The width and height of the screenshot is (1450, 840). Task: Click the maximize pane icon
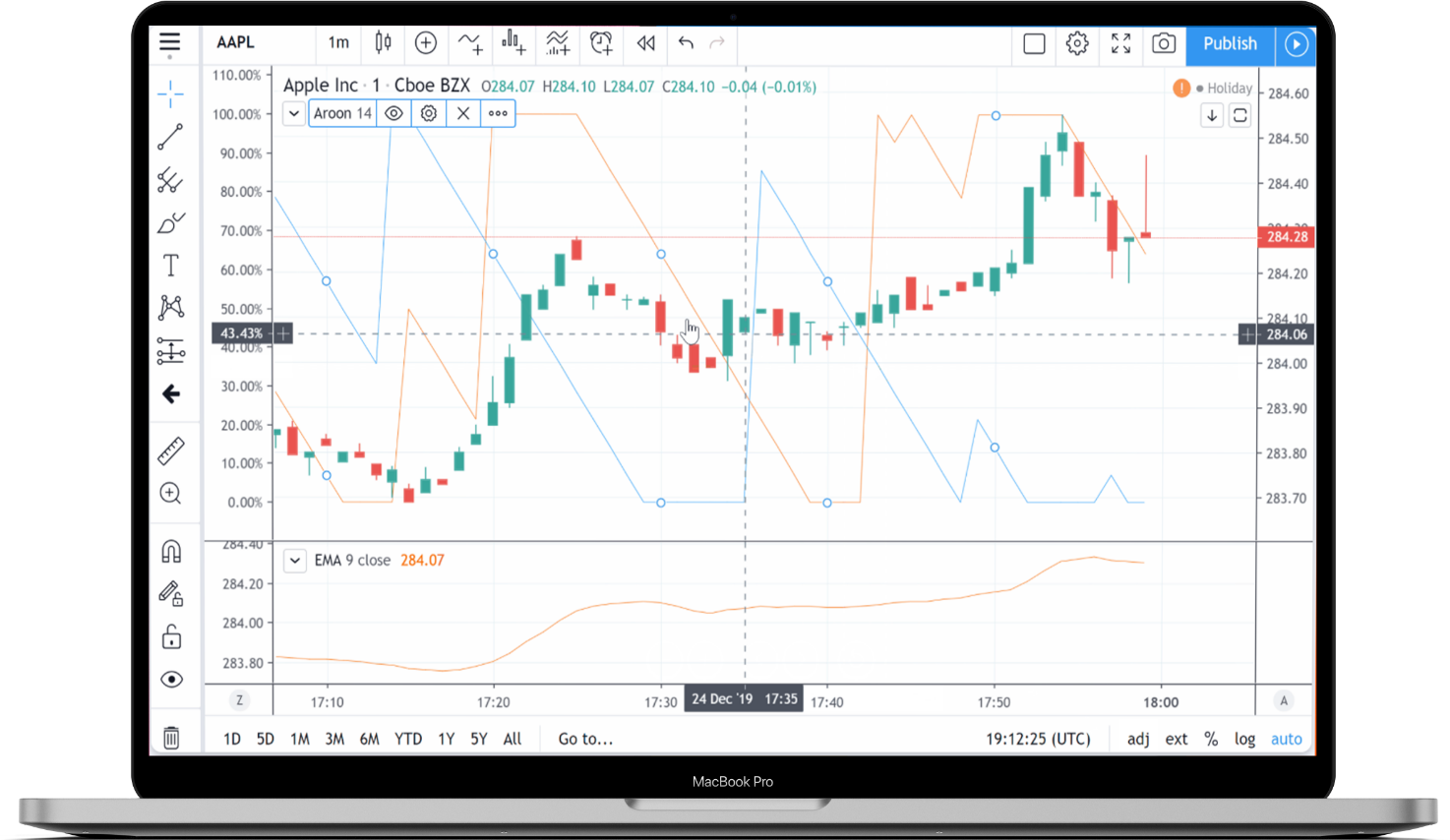(x=1240, y=115)
